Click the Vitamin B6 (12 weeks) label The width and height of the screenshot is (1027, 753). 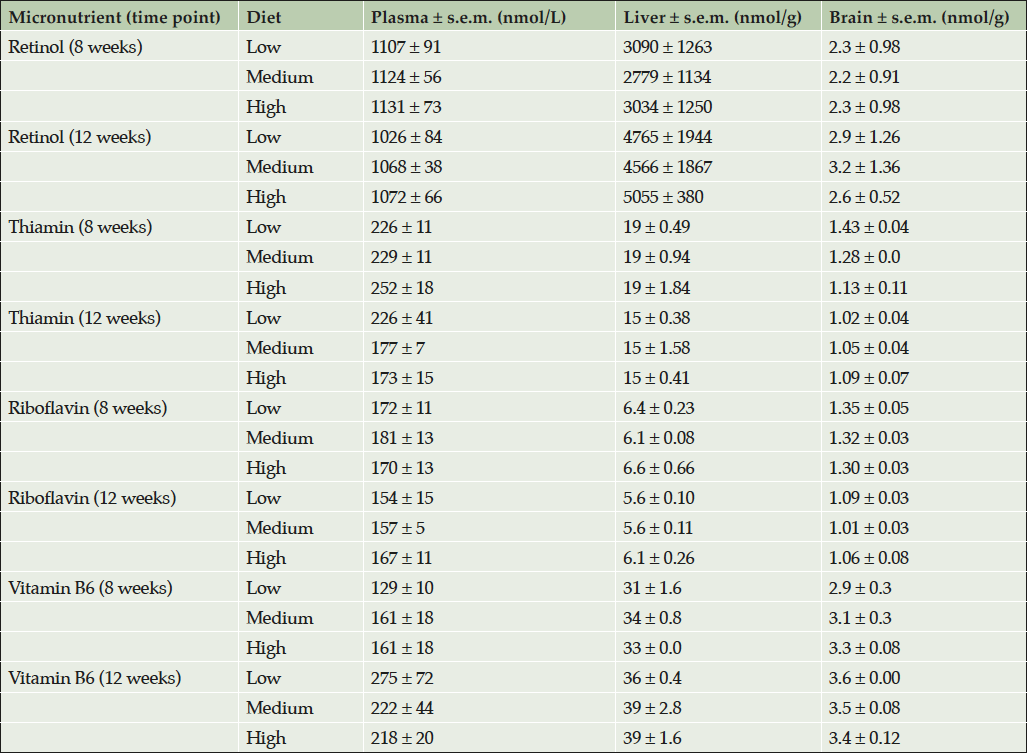coord(94,678)
